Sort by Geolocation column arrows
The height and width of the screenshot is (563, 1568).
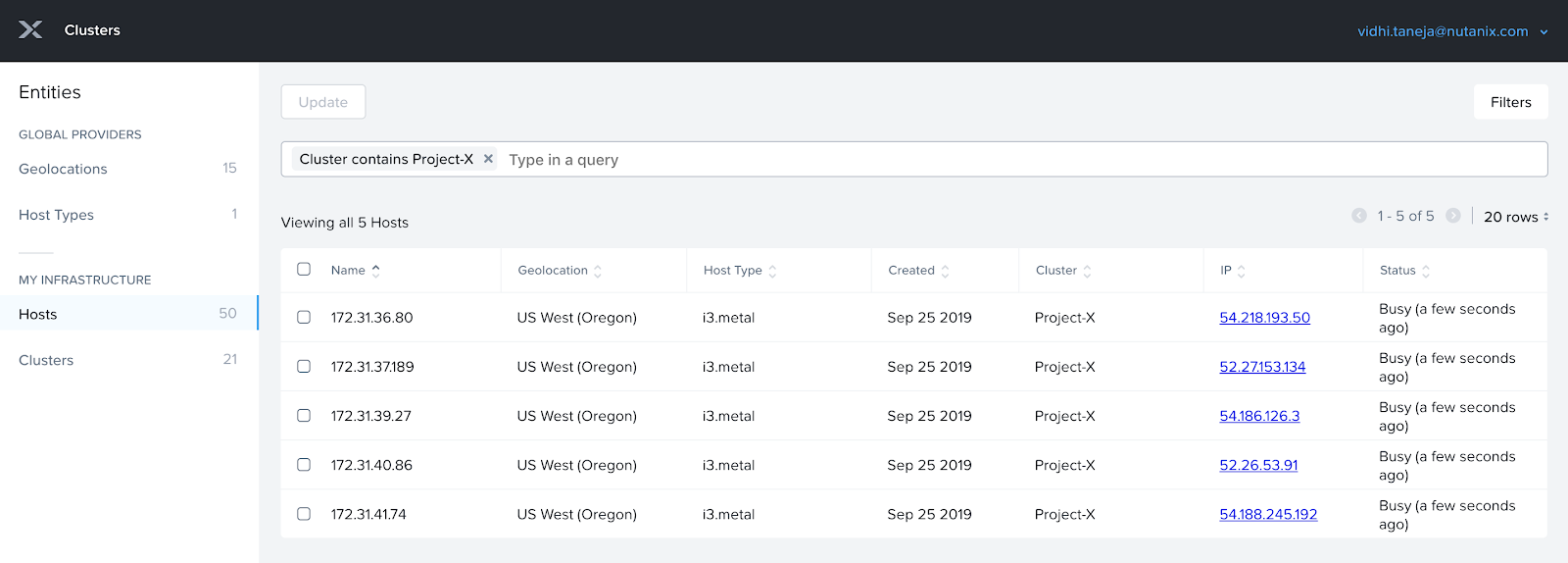point(598,272)
